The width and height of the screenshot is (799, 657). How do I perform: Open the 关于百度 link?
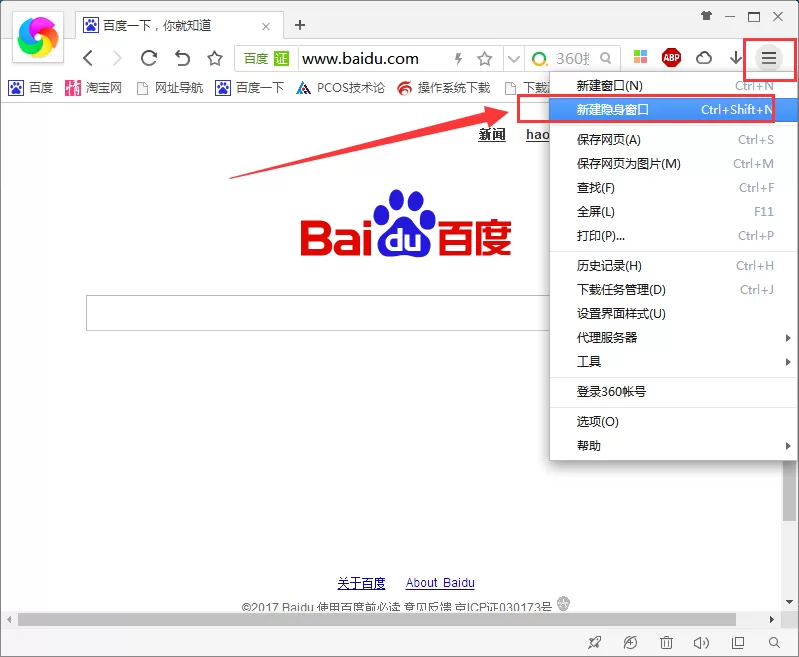point(361,583)
